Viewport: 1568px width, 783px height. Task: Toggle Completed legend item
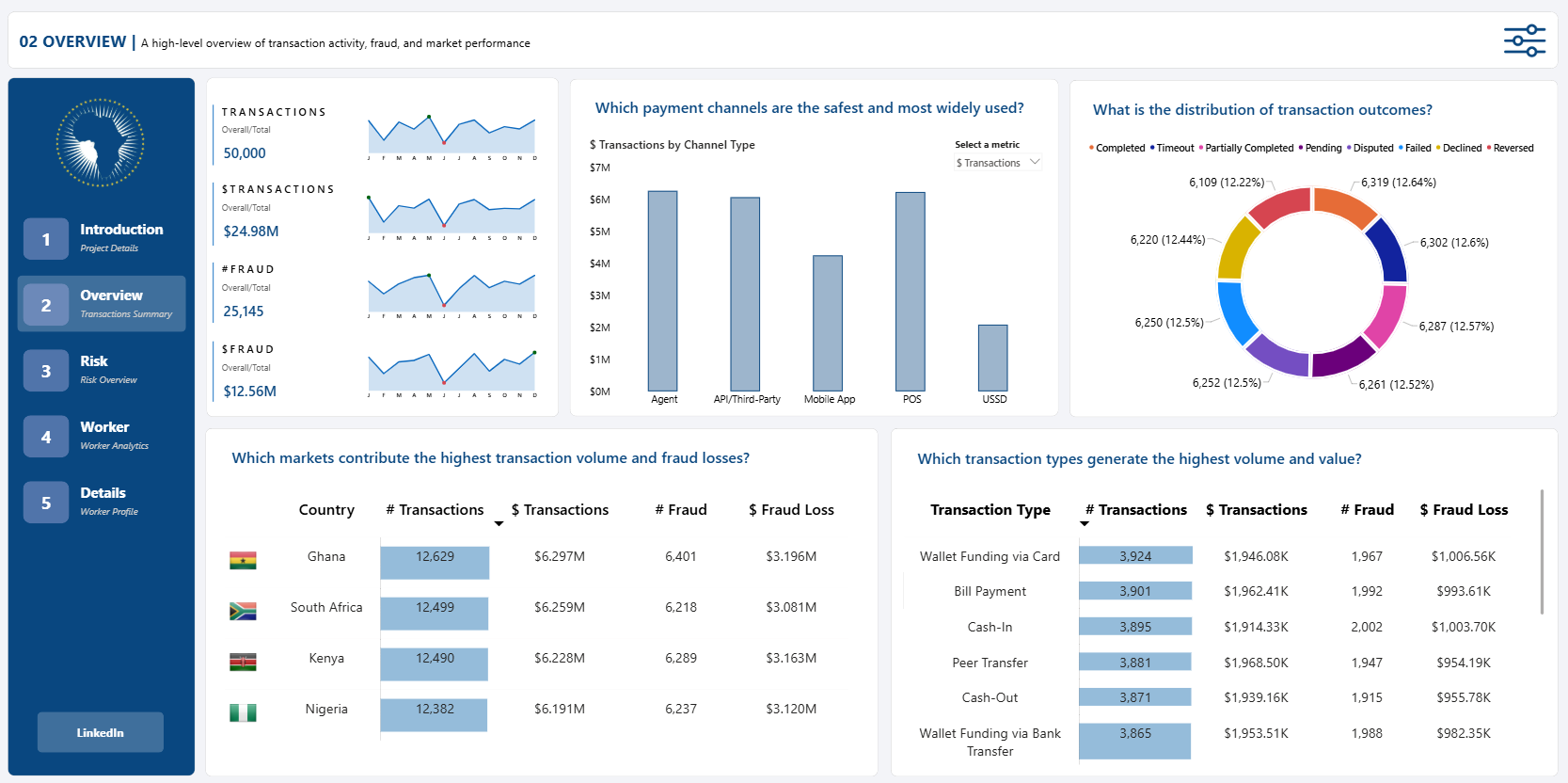tap(1117, 148)
